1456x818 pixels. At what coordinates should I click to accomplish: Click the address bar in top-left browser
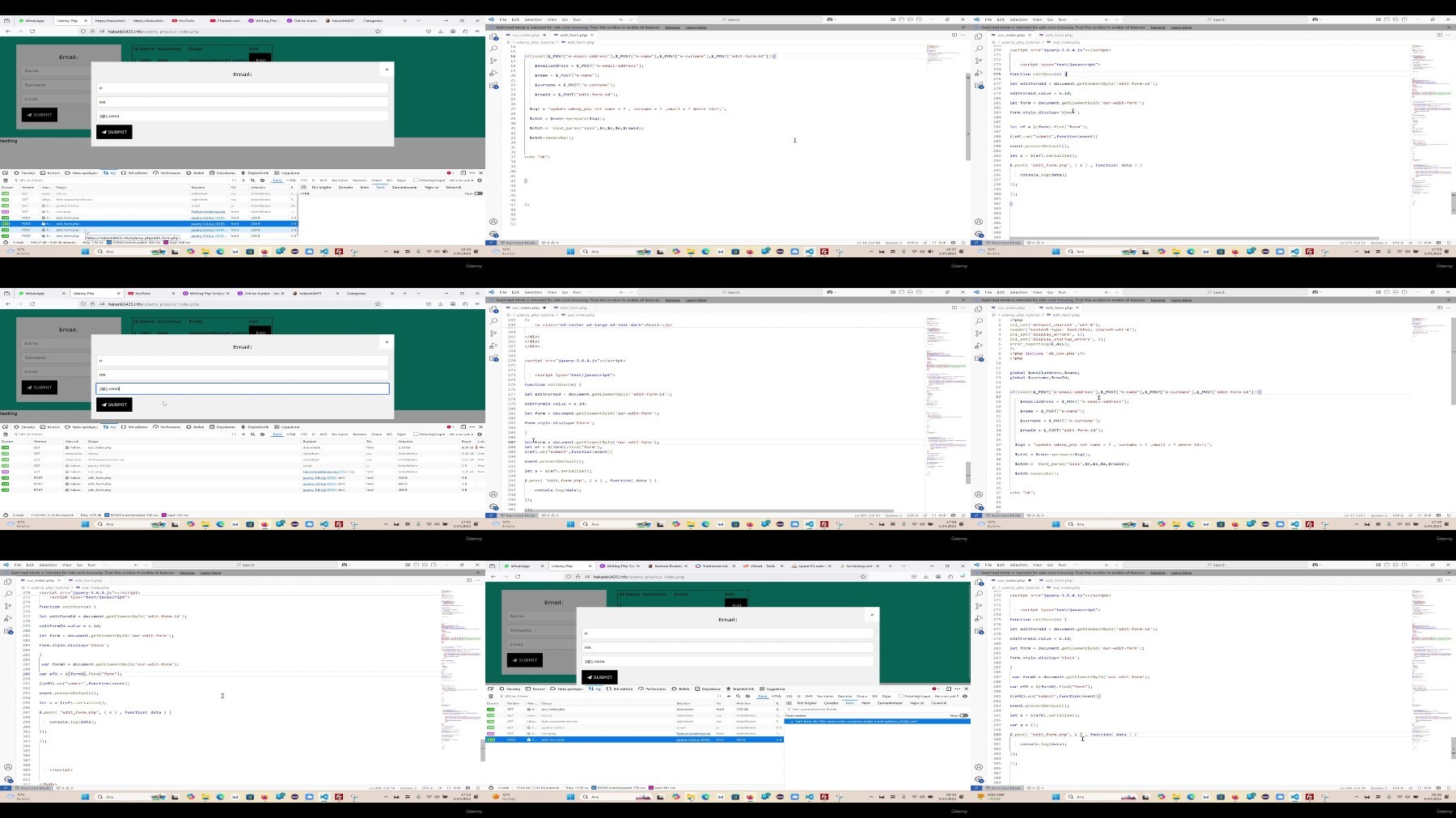[x=231, y=31]
